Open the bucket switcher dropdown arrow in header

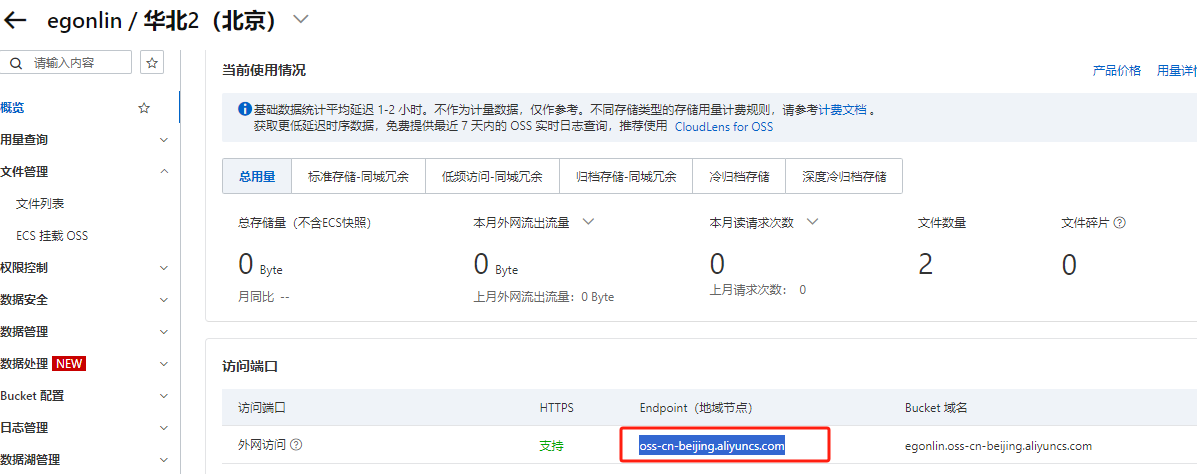tap(301, 19)
